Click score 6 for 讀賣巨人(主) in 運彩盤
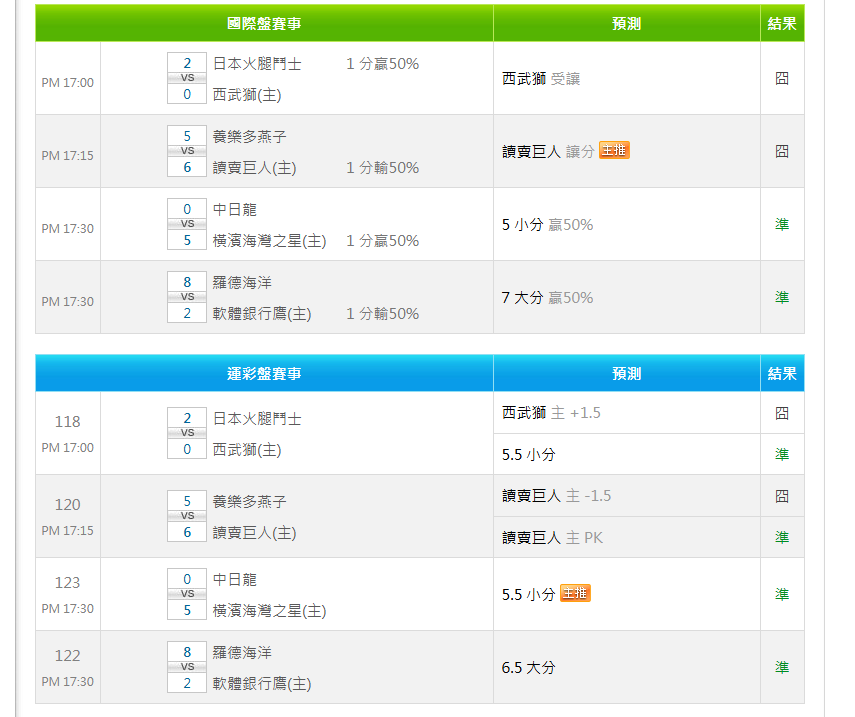Viewport: 855px width, 717px height. (x=187, y=532)
